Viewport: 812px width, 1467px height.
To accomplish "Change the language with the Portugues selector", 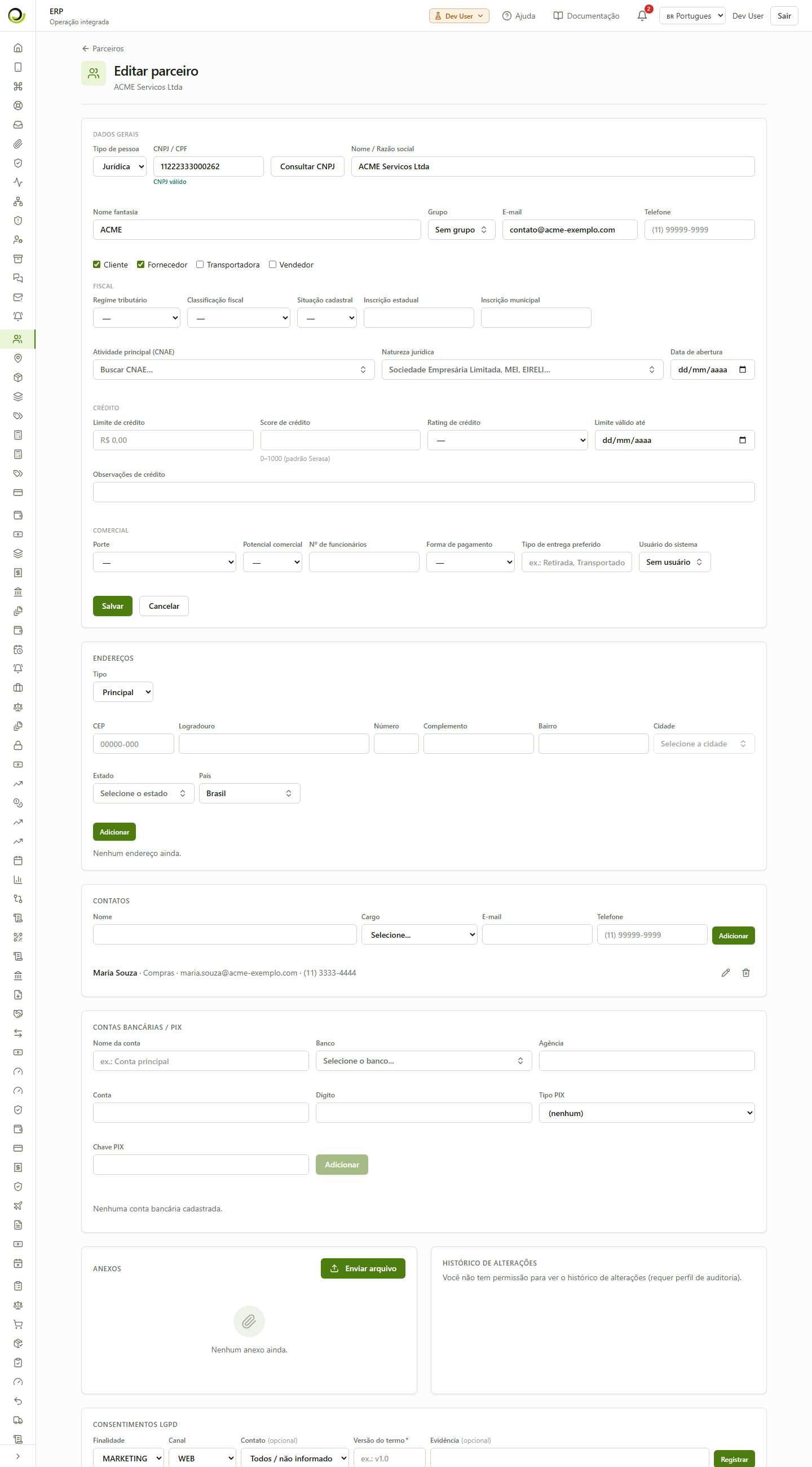I will 692,16.
